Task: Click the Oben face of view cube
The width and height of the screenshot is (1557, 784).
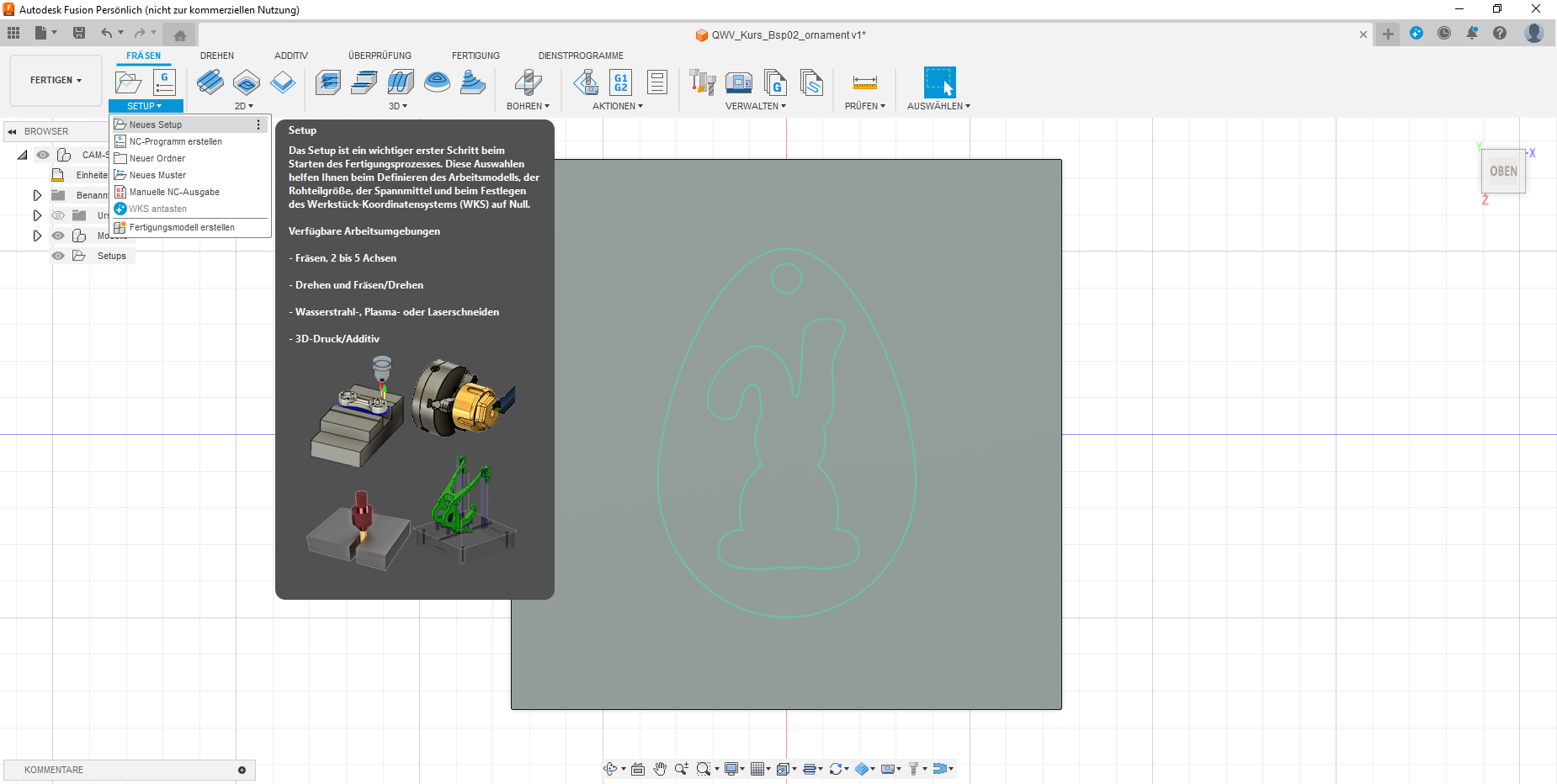Action: click(1503, 171)
